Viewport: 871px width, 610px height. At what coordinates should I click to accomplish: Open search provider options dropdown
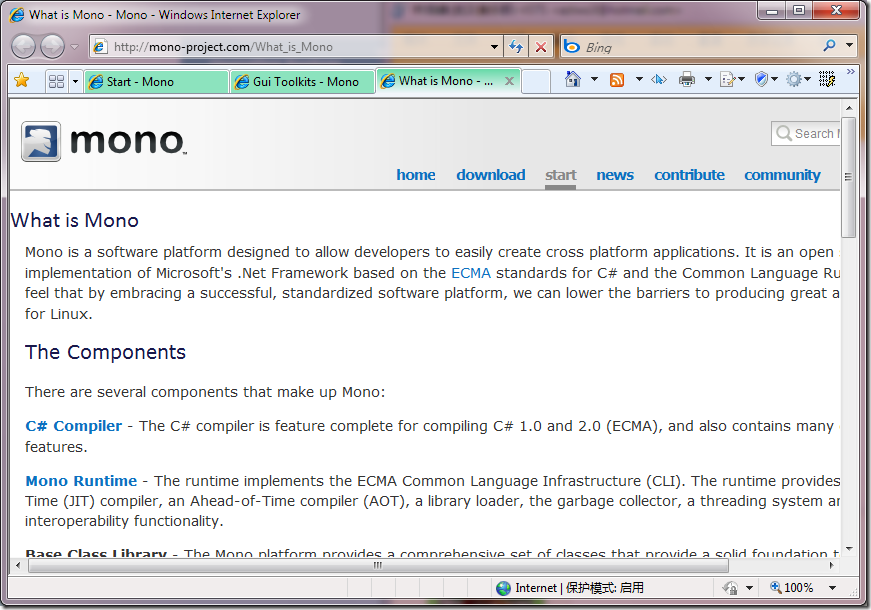849,46
